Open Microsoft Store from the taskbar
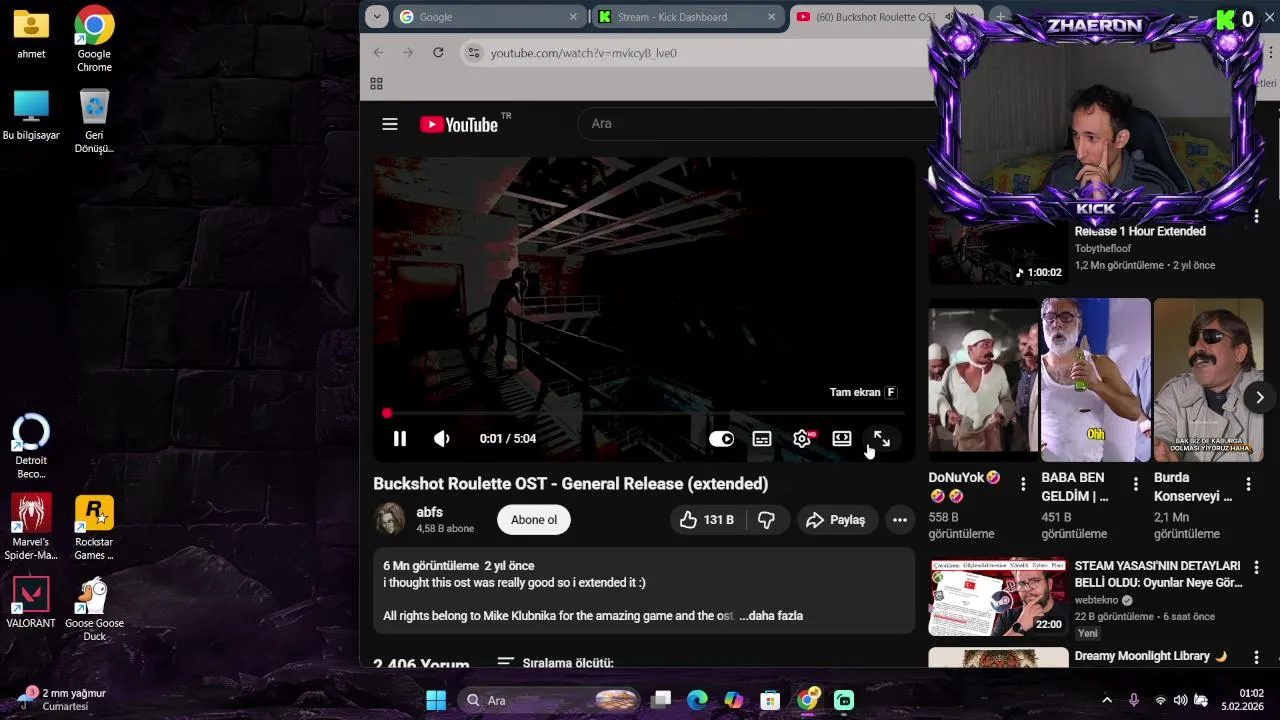 pos(770,700)
